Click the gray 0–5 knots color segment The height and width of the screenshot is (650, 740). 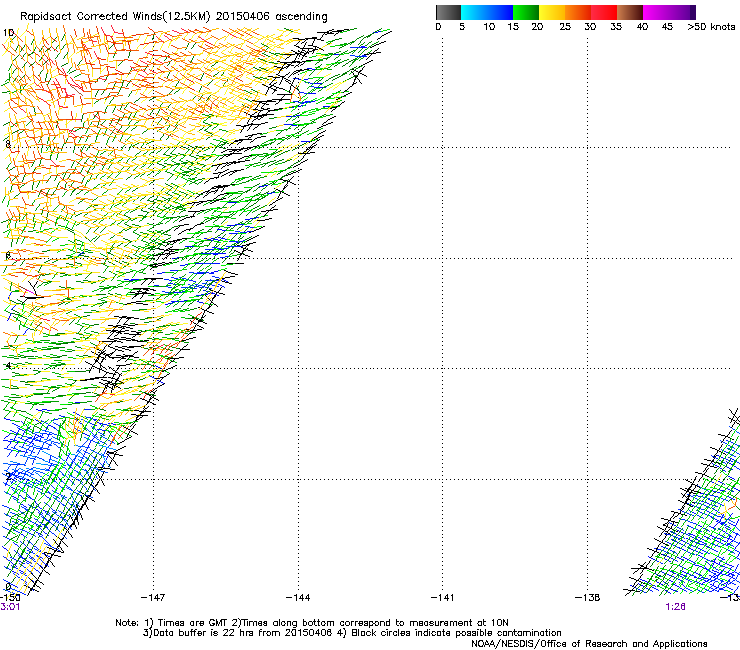(448, 12)
